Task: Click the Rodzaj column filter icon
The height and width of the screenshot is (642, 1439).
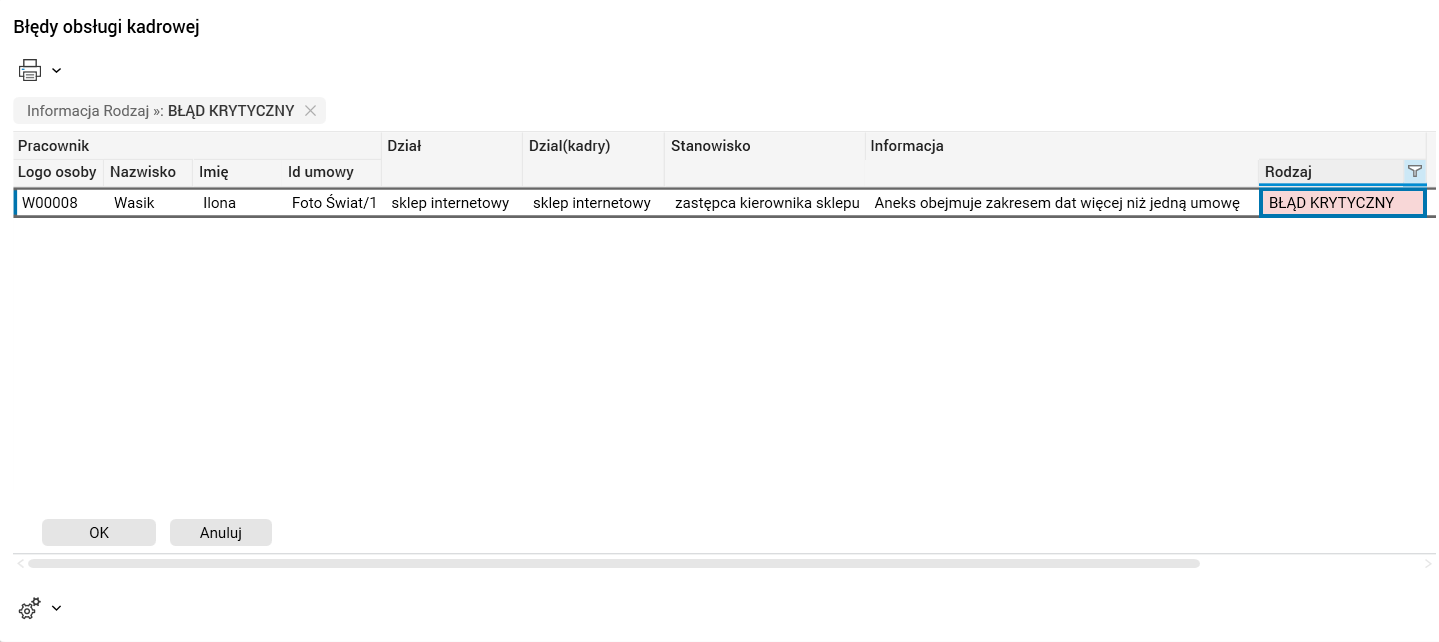Action: [x=1414, y=171]
